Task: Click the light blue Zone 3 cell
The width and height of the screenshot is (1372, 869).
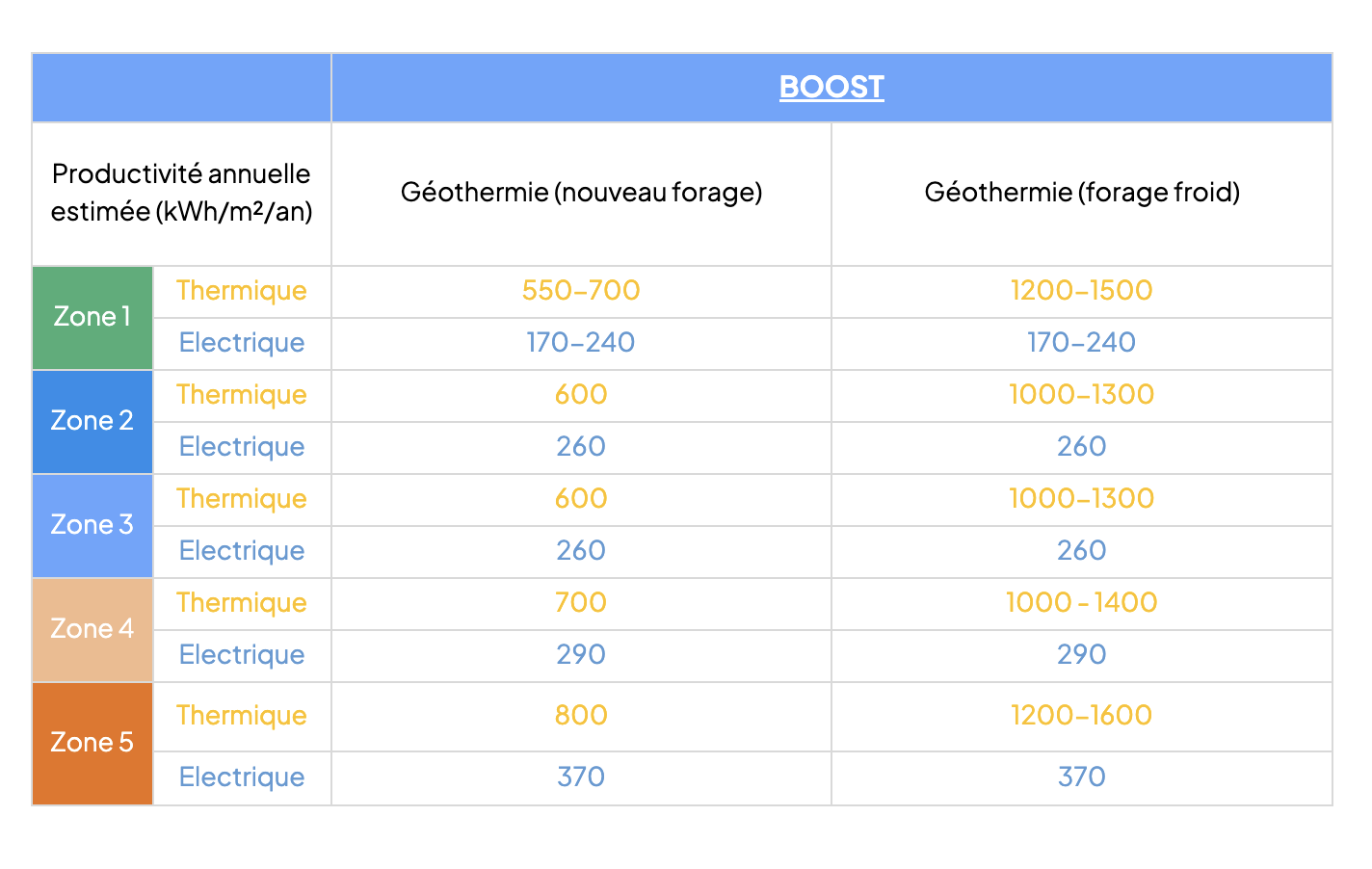Action: pyautogui.click(x=92, y=525)
